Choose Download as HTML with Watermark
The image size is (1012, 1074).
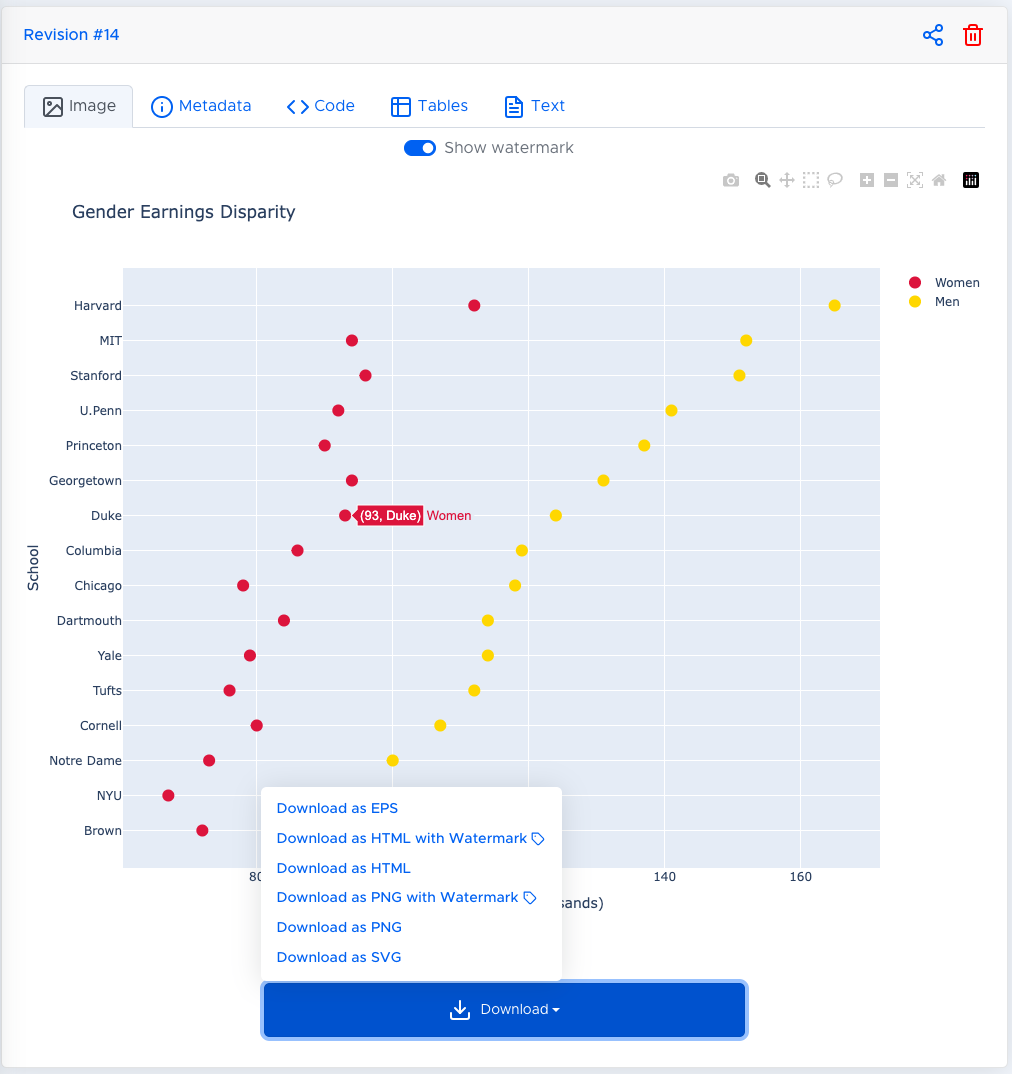tap(410, 838)
